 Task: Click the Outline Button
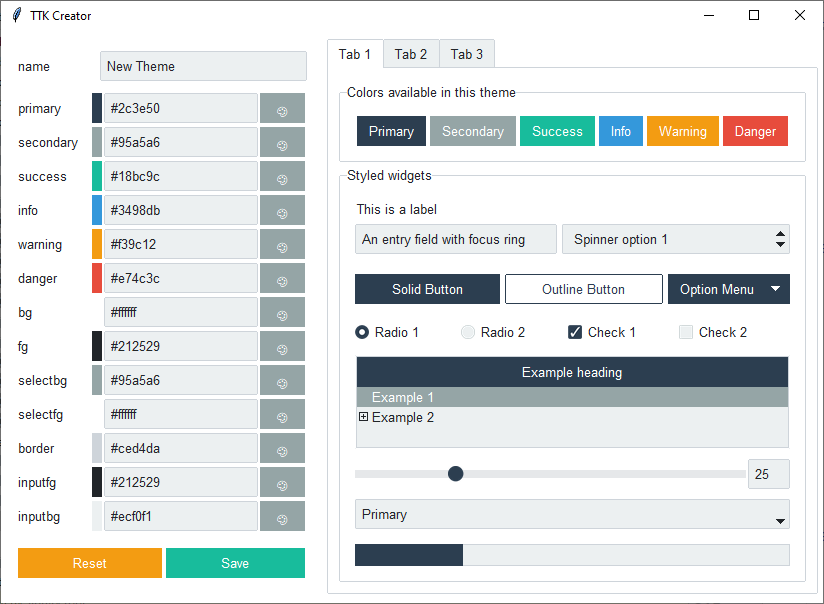coord(584,289)
